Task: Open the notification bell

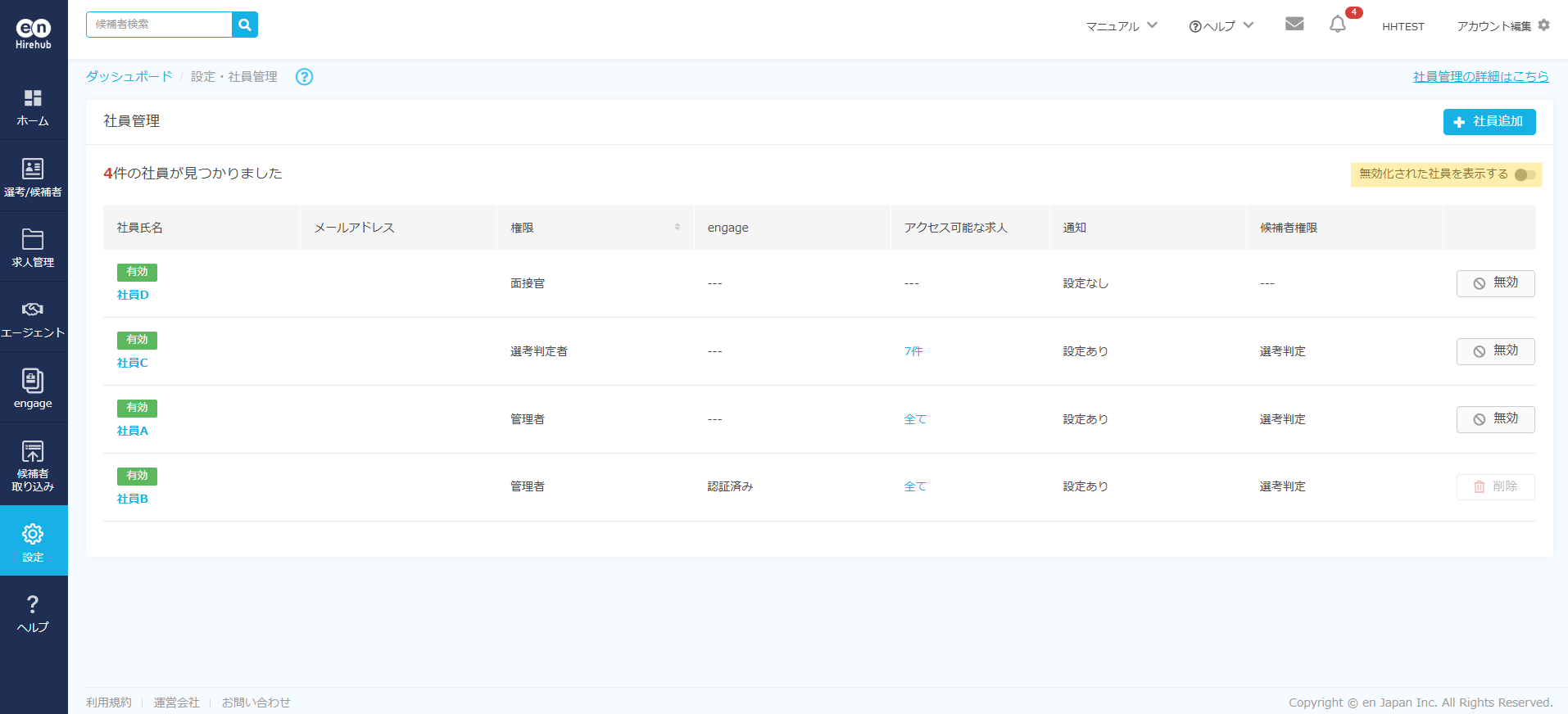Action: pos(1337,25)
